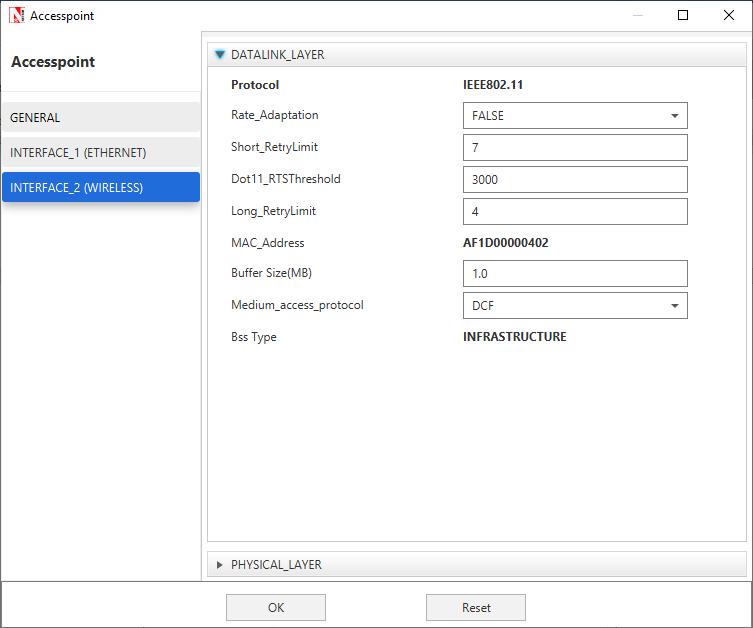
Task: Open the Rate_Adaptation dropdown arrow
Action: (x=674, y=116)
